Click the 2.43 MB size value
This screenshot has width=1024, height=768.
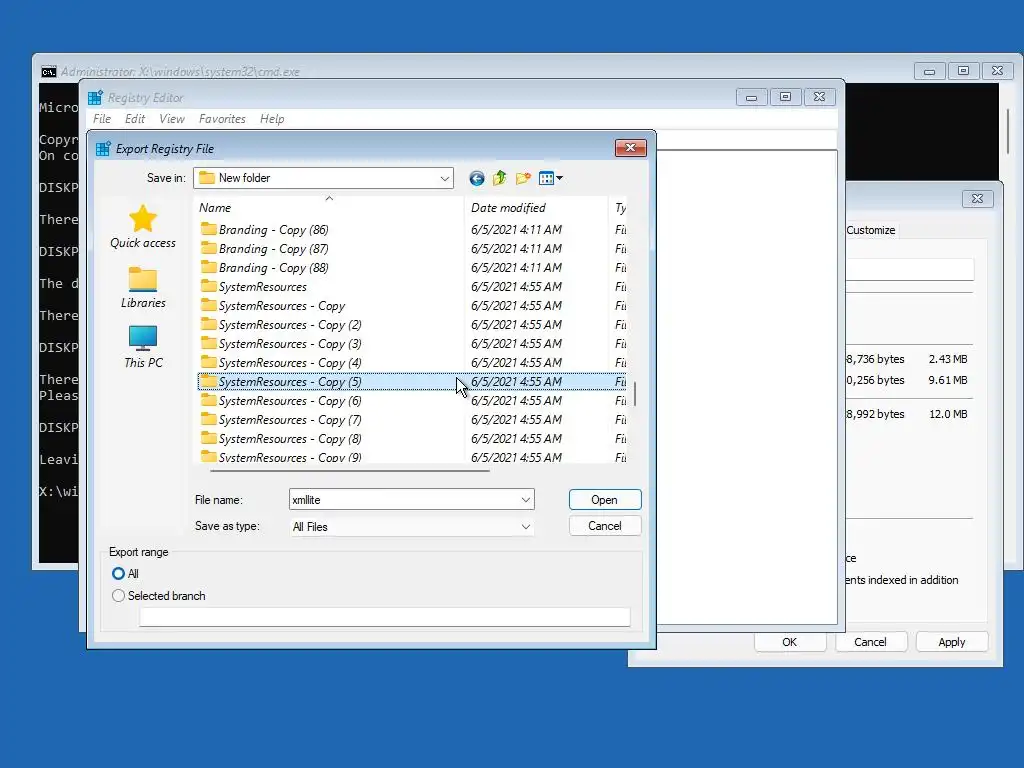click(948, 359)
